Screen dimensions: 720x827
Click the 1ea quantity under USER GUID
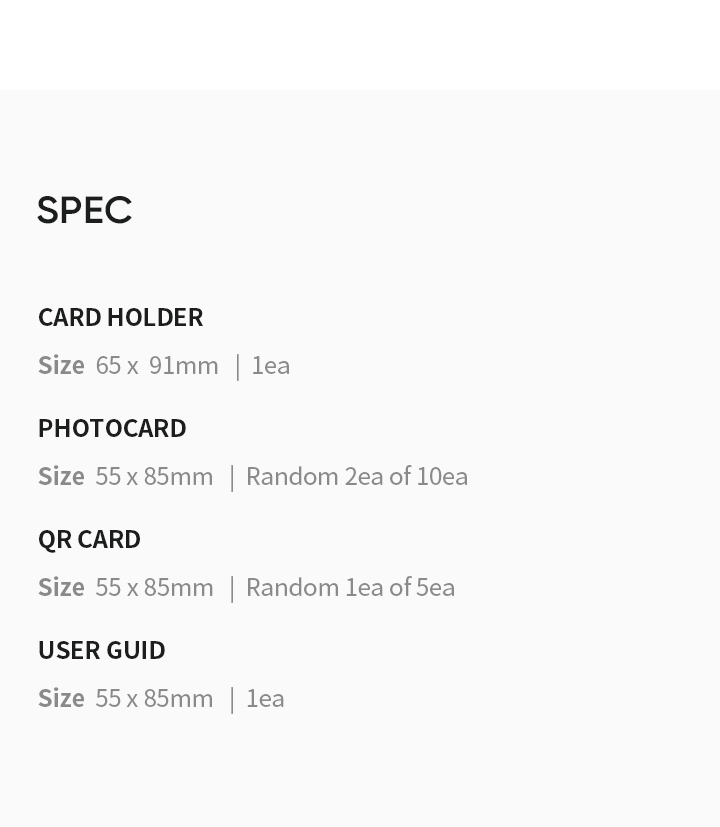(265, 698)
